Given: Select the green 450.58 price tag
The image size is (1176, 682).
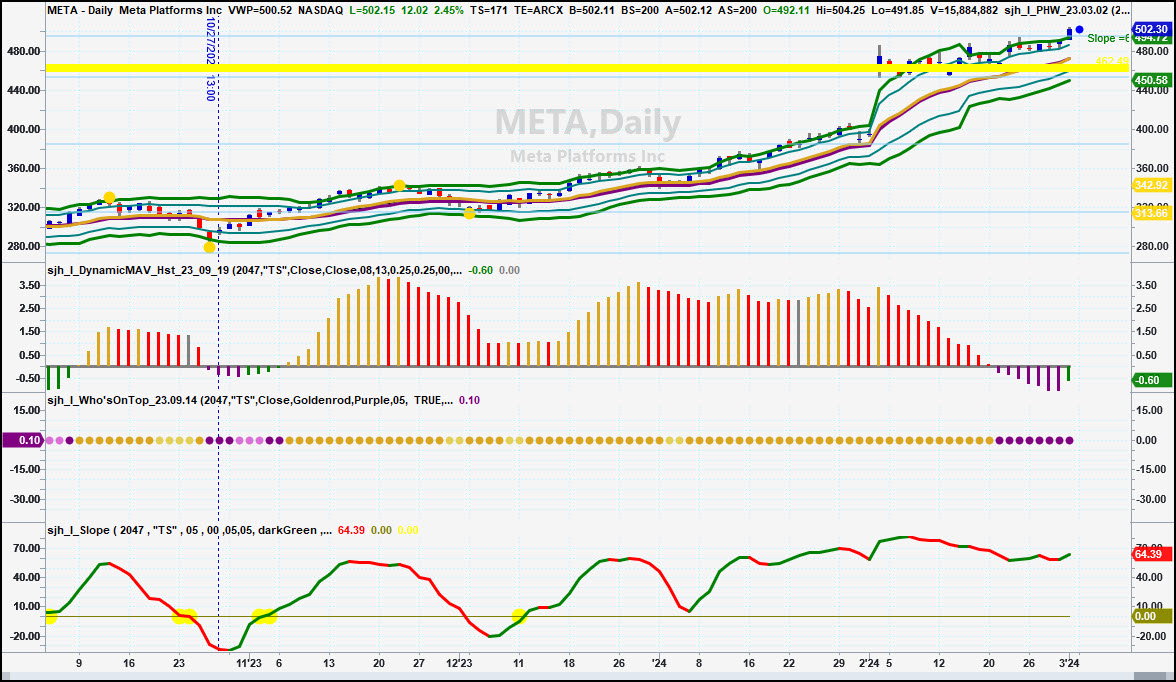Looking at the screenshot, I should (1151, 80).
